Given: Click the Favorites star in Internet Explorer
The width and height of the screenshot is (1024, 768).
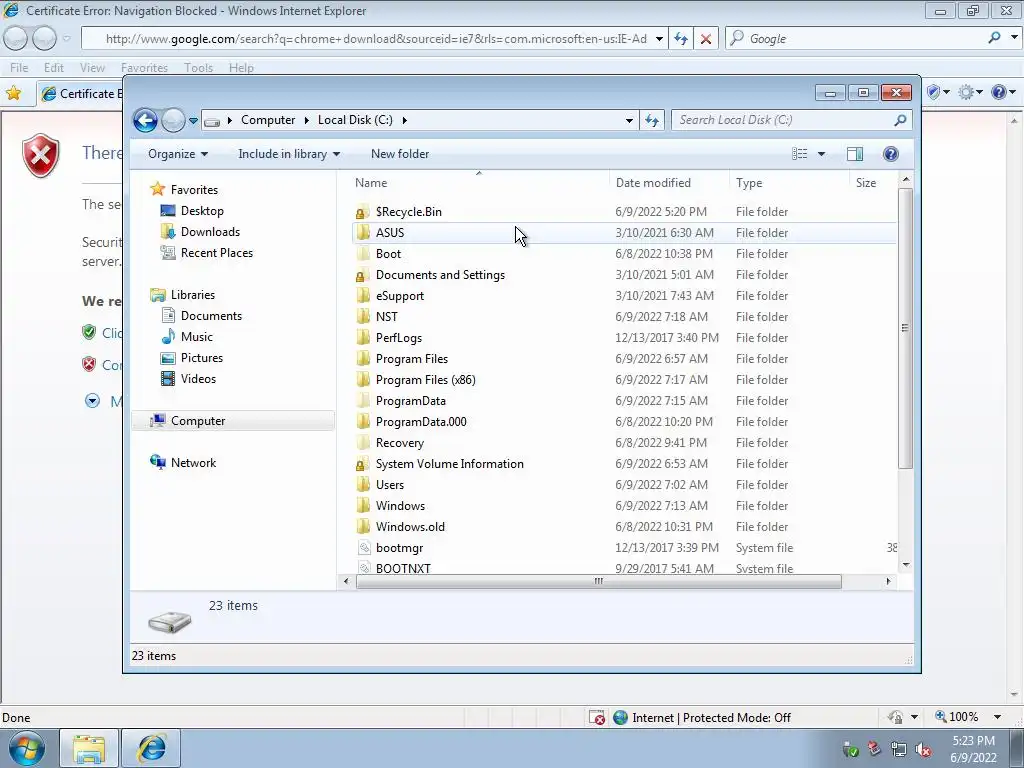Looking at the screenshot, I should coord(13,93).
